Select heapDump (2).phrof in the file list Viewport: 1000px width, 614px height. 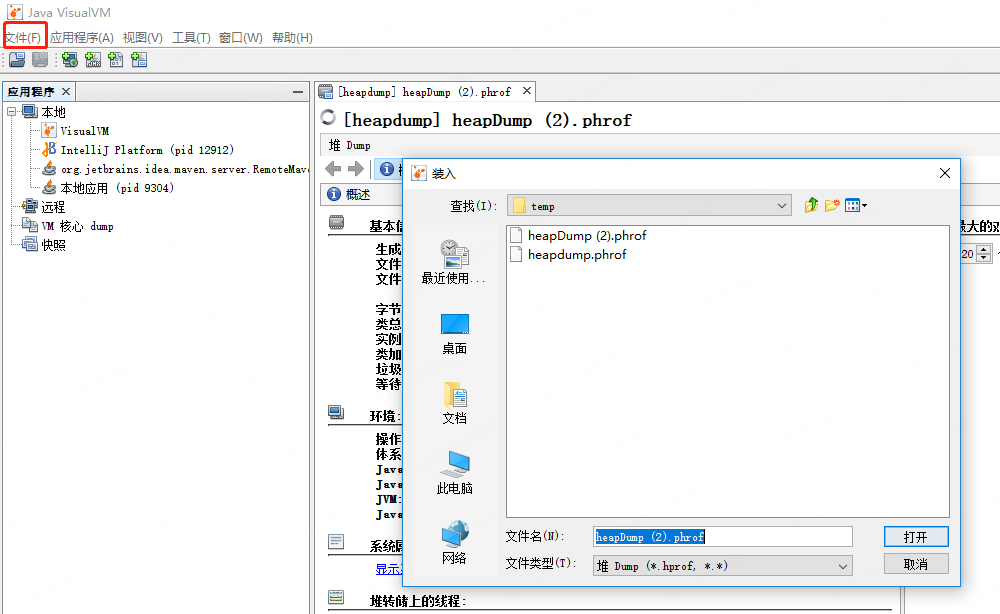[x=578, y=235]
